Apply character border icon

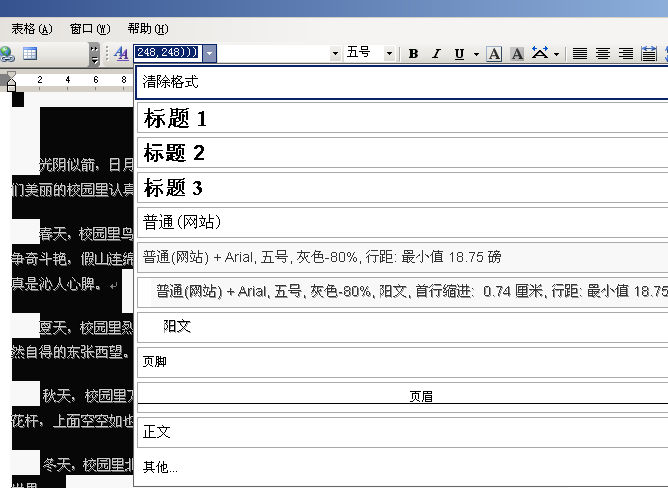494,54
